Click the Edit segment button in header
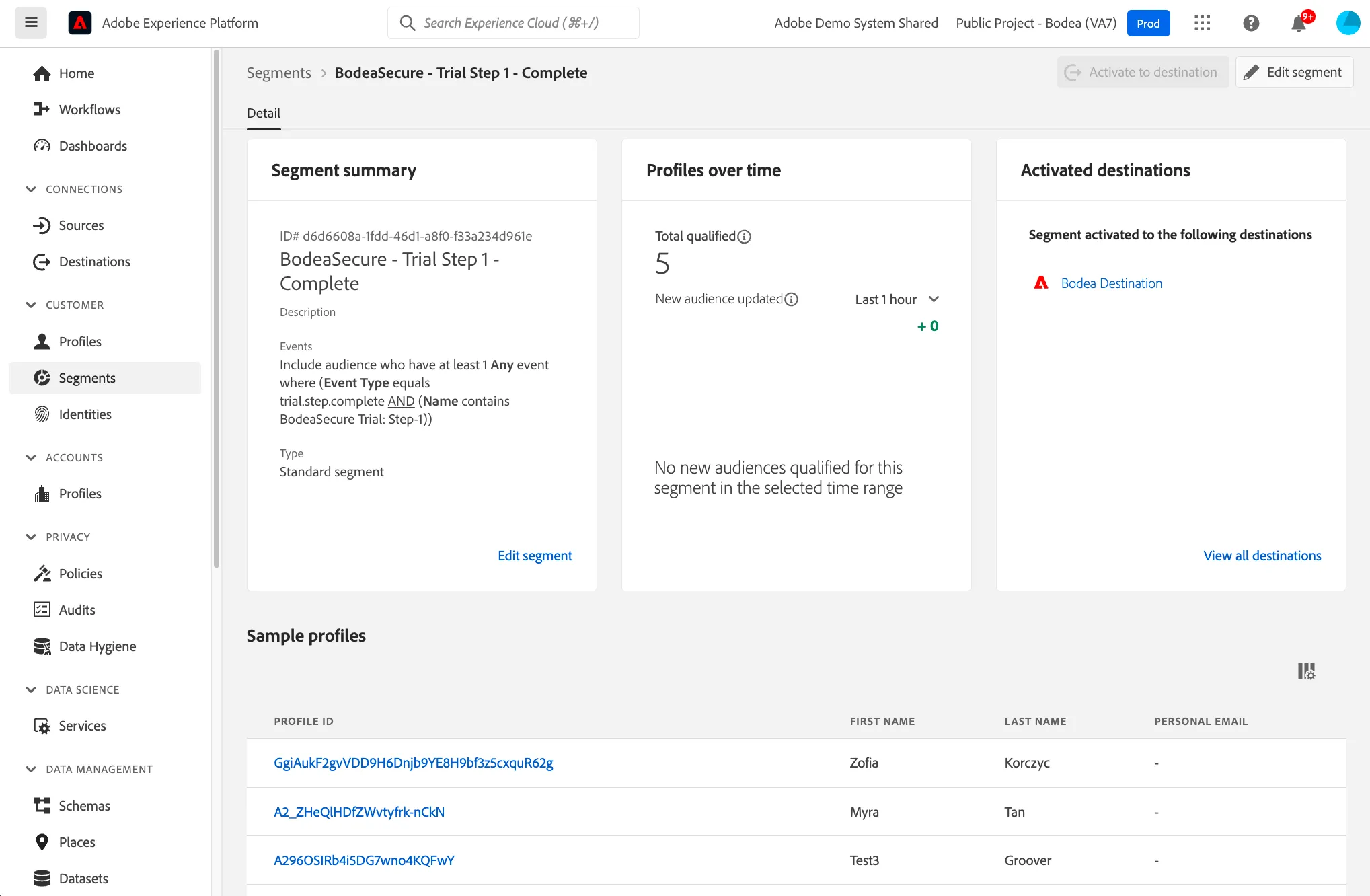The width and height of the screenshot is (1370, 896). pos(1294,72)
